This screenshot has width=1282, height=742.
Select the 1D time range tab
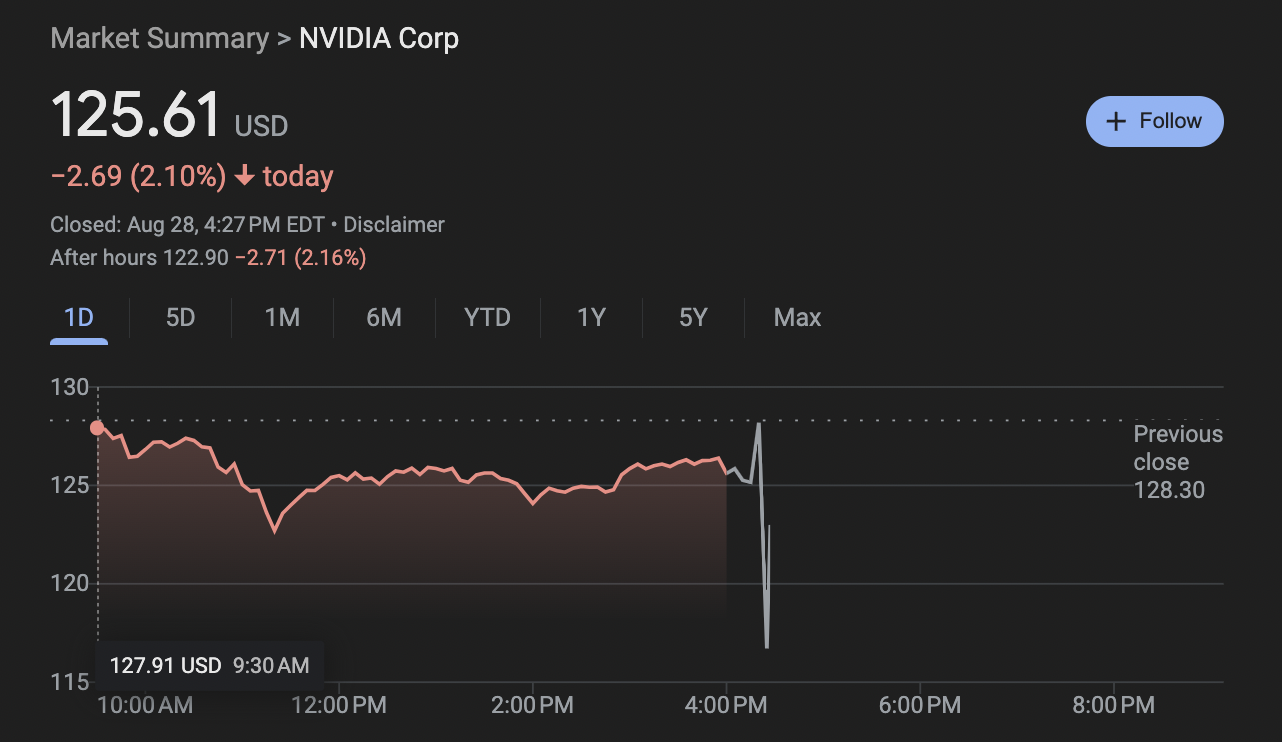click(79, 318)
